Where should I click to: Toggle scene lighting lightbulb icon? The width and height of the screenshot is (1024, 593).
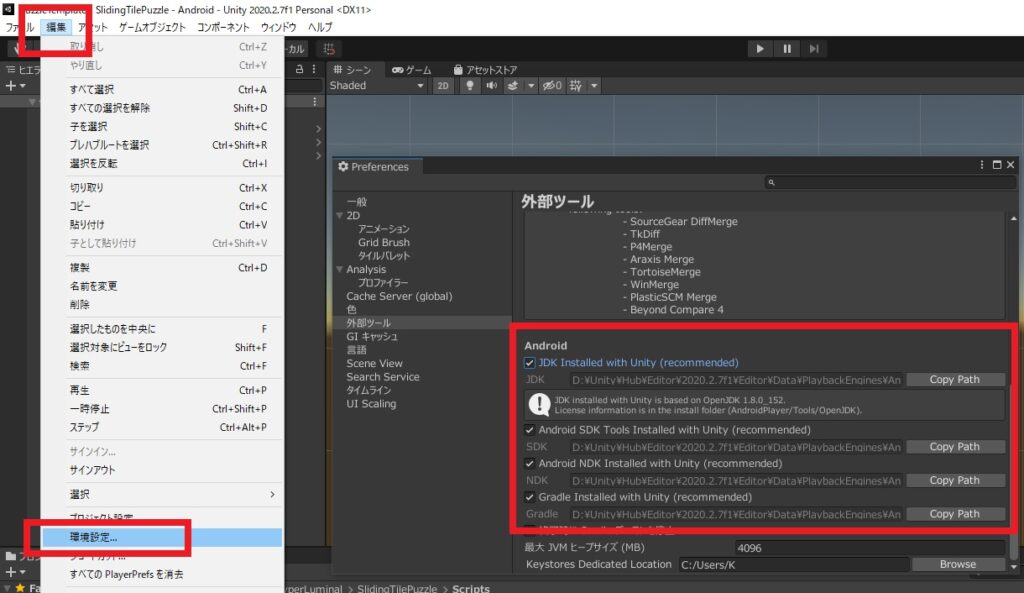pyautogui.click(x=469, y=86)
